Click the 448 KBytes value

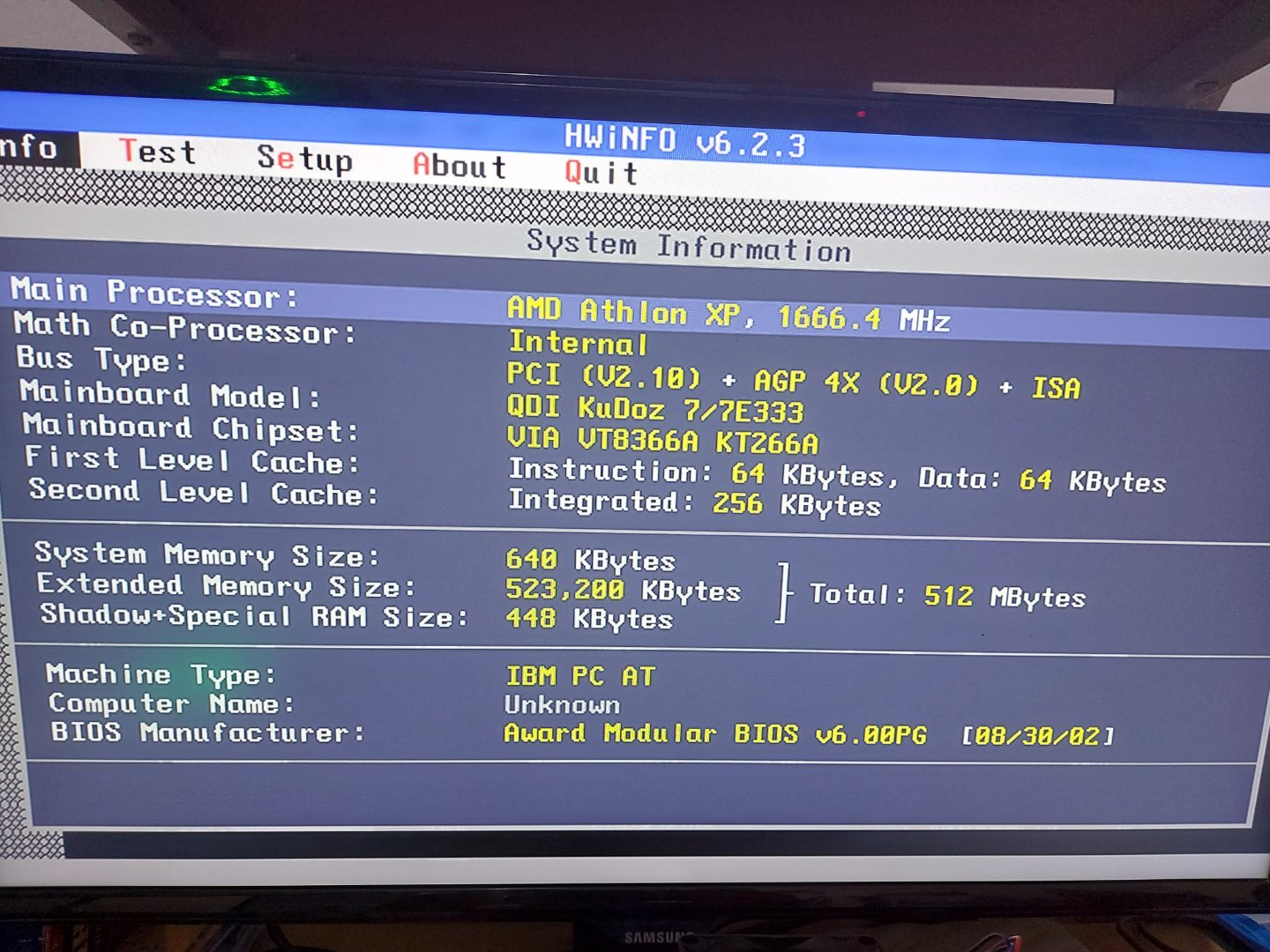pos(588,619)
